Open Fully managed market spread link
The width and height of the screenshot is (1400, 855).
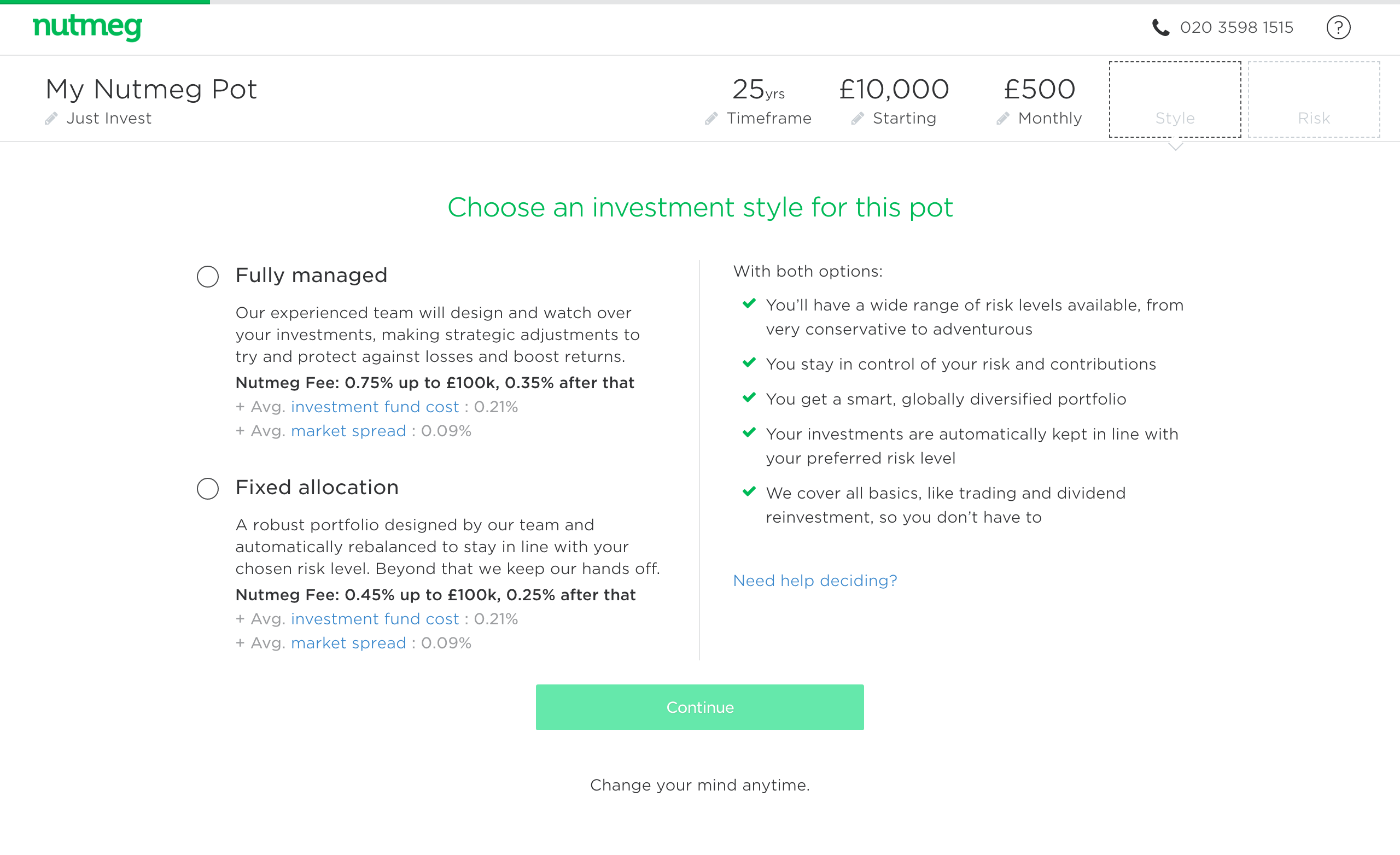click(348, 431)
